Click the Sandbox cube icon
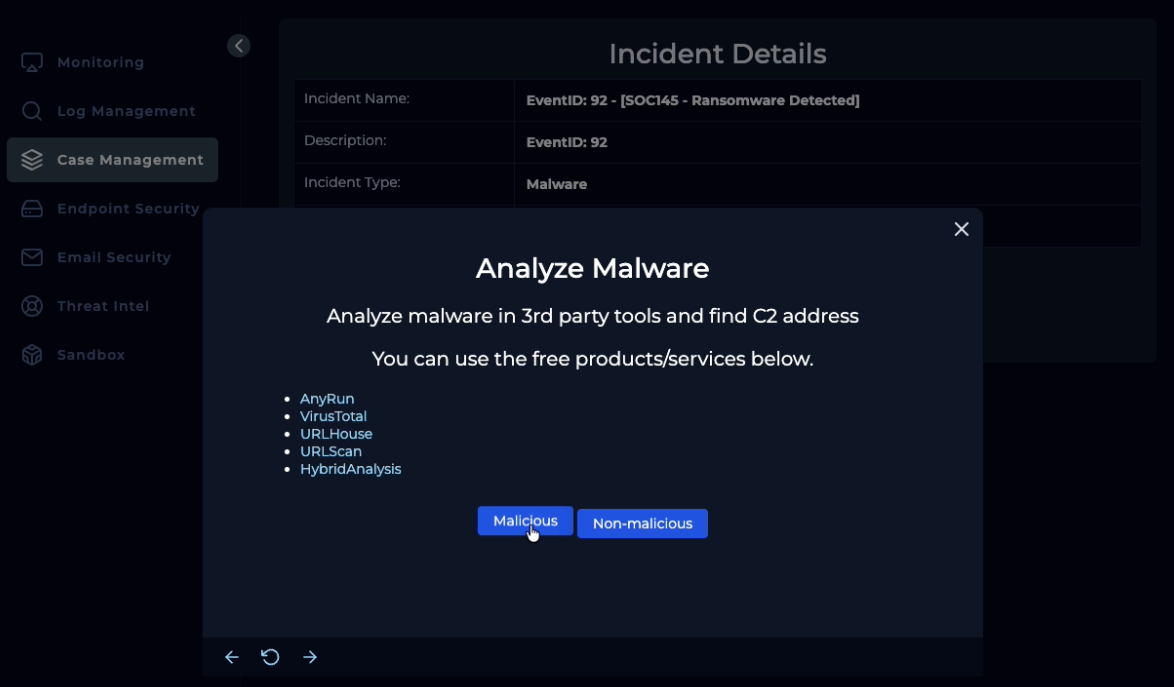Viewport: 1174px width, 687px height. (32, 355)
